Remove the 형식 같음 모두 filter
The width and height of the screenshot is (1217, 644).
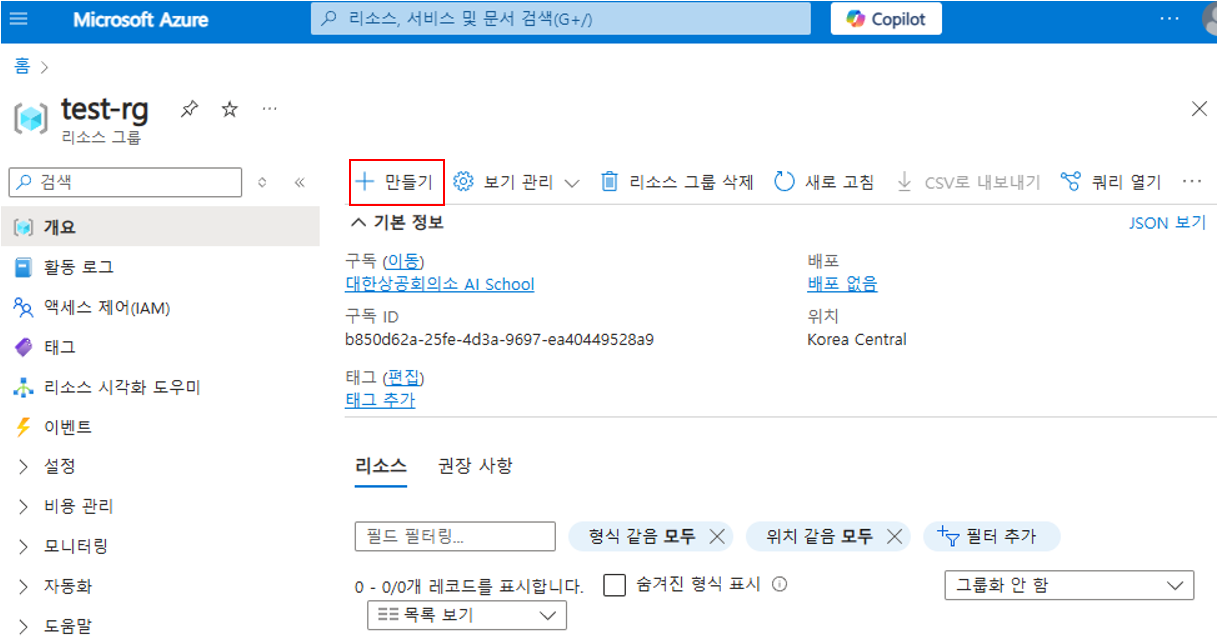(716, 536)
